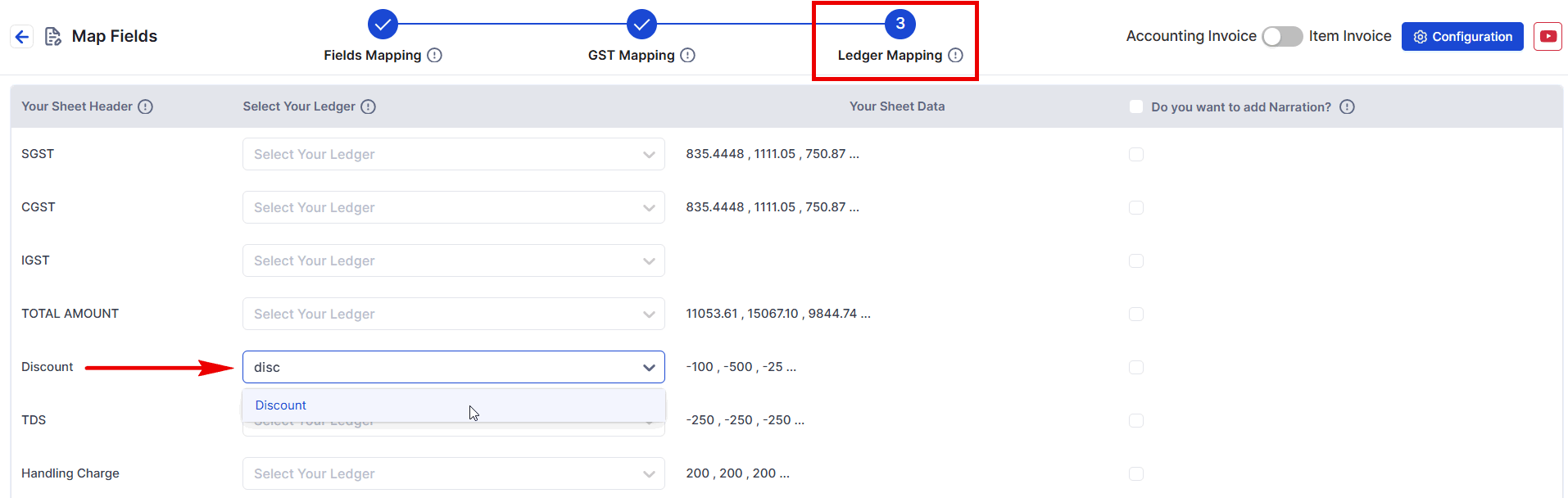Tick narration checkbox in Discount row

1136,367
